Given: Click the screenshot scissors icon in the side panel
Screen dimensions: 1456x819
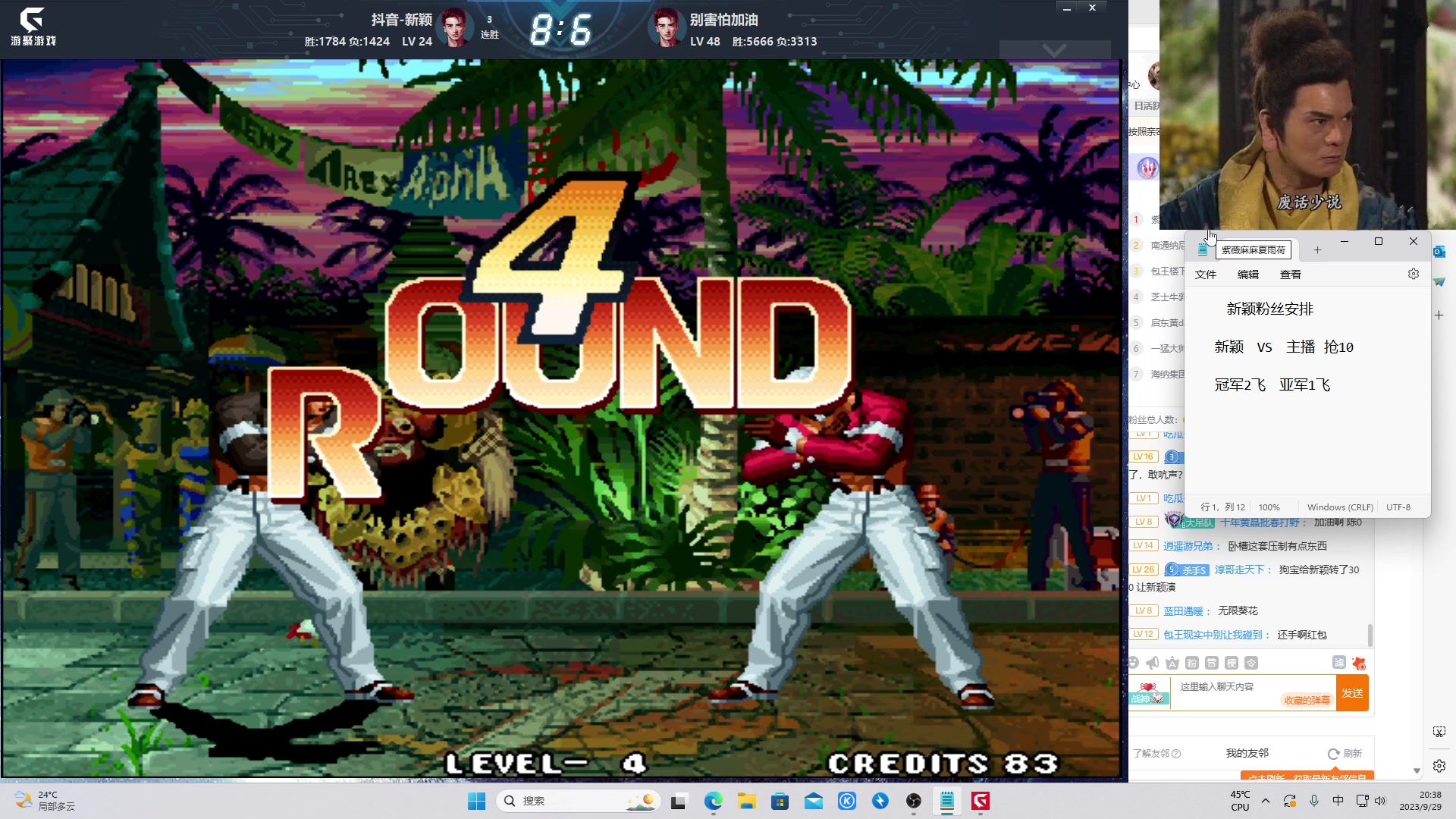Looking at the screenshot, I should [1439, 732].
